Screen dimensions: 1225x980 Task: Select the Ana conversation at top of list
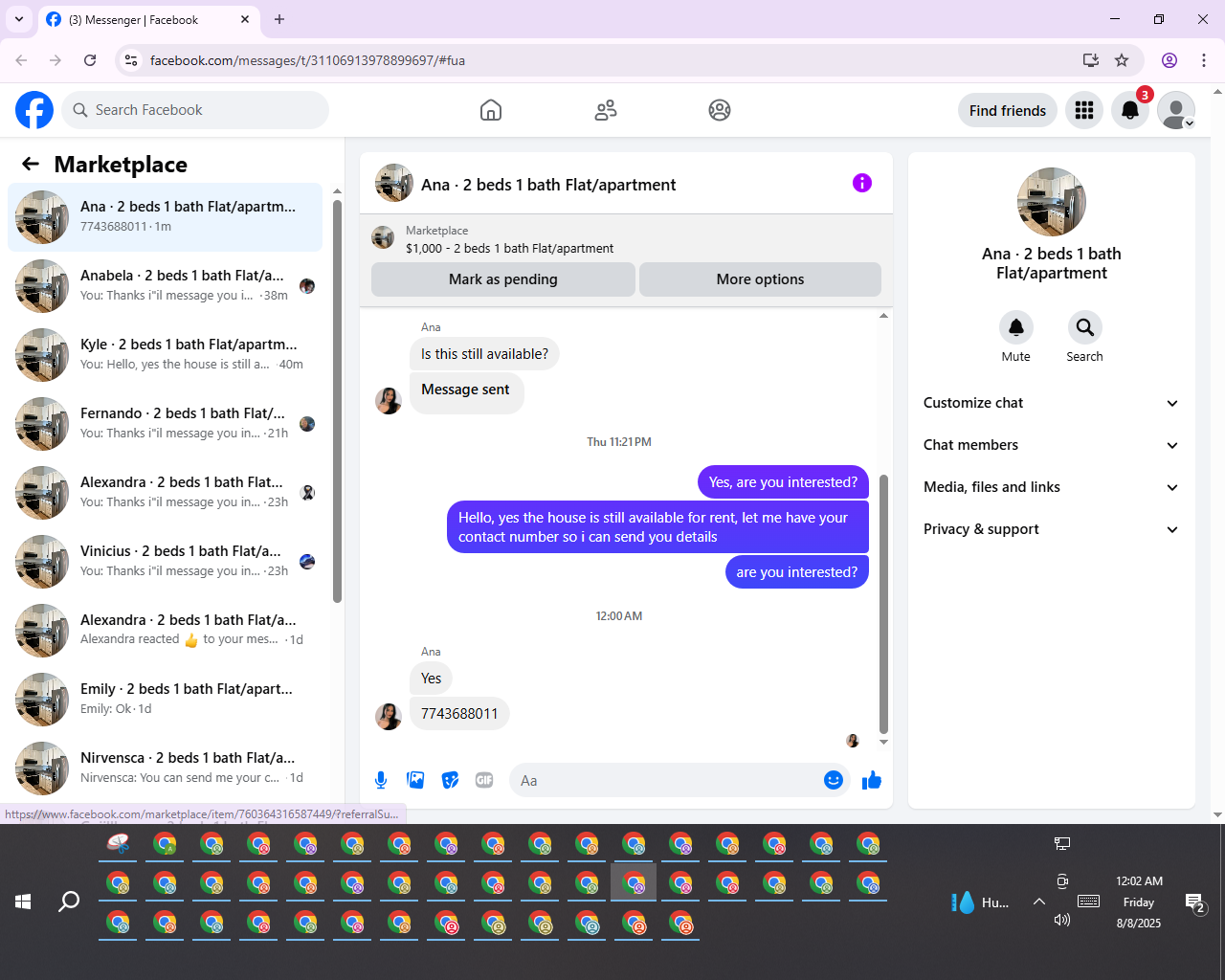coord(165,217)
